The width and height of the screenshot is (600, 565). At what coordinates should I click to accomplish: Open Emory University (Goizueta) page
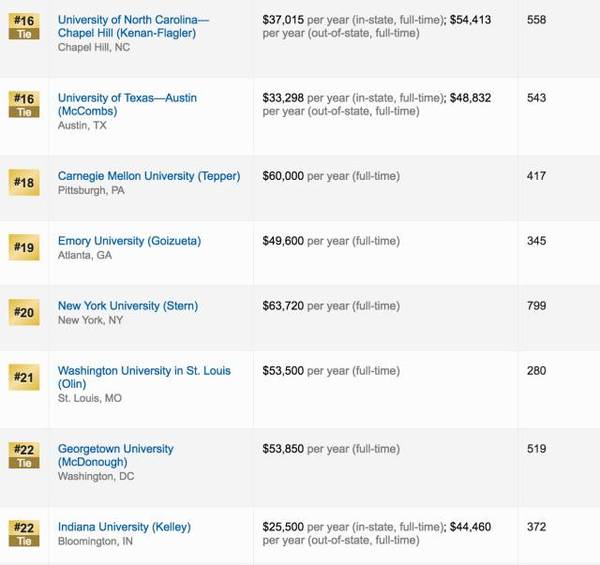coord(129,241)
